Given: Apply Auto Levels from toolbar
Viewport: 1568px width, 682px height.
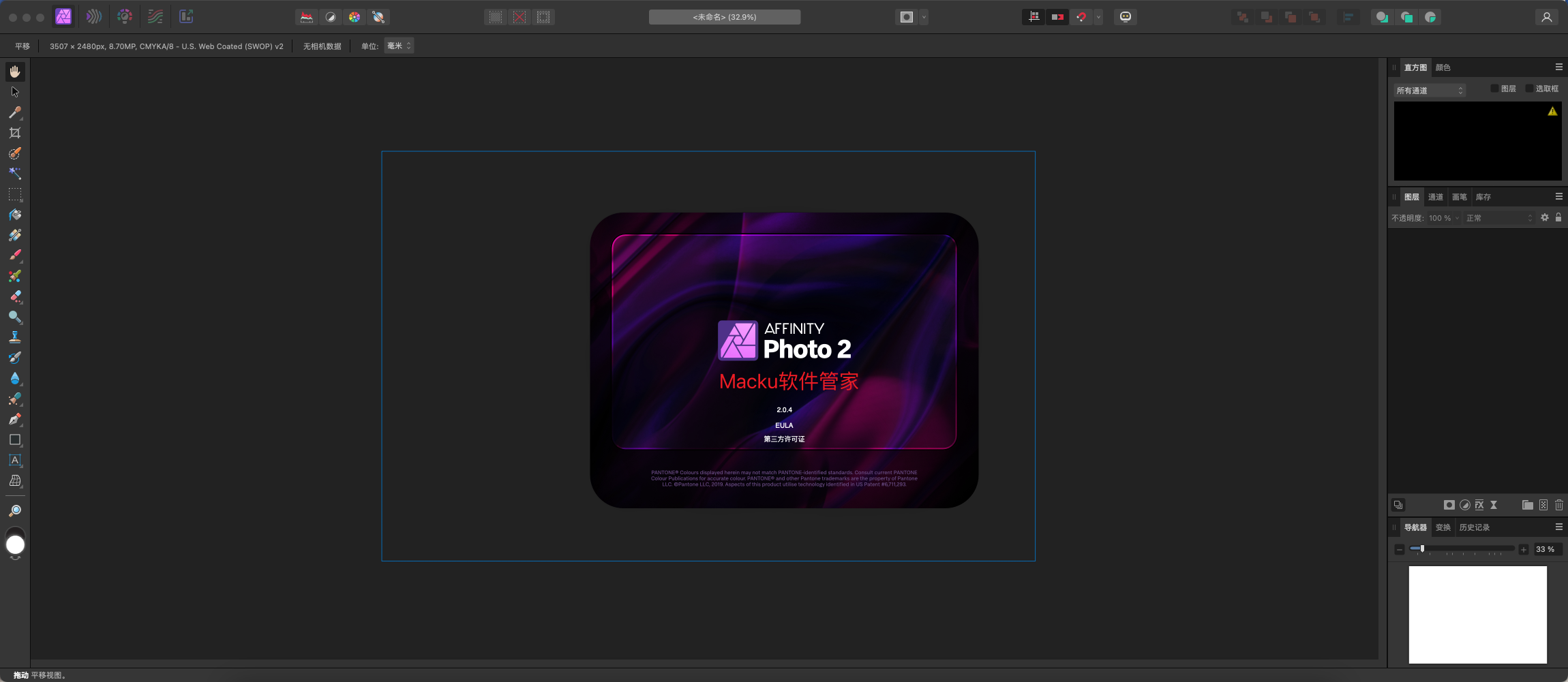Looking at the screenshot, I should click(x=307, y=17).
